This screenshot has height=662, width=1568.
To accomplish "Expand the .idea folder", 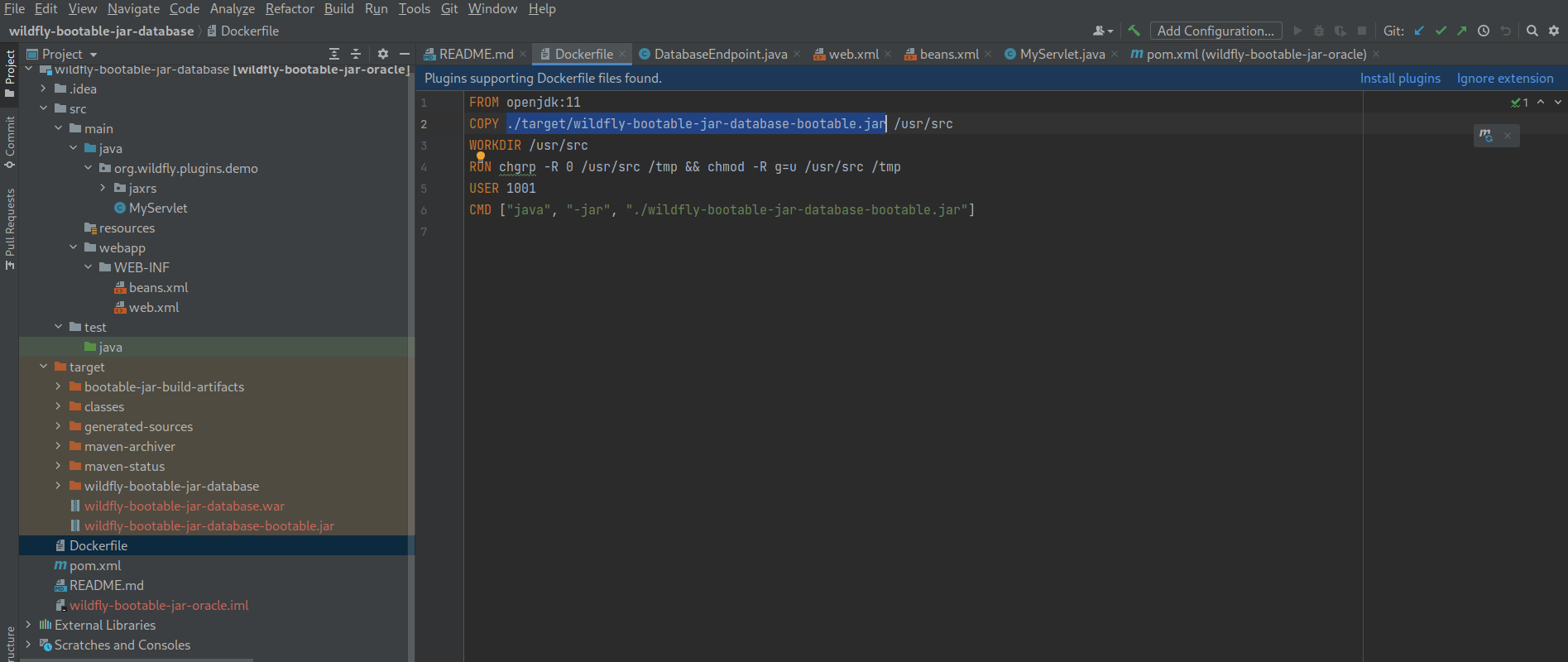I will point(44,89).
